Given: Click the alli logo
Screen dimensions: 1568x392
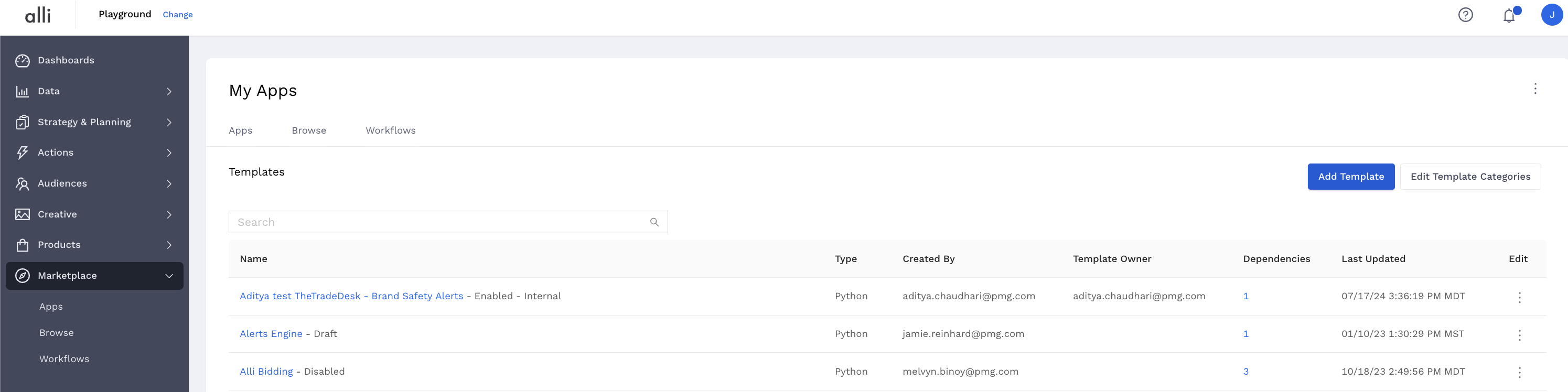Looking at the screenshot, I should pos(38,15).
